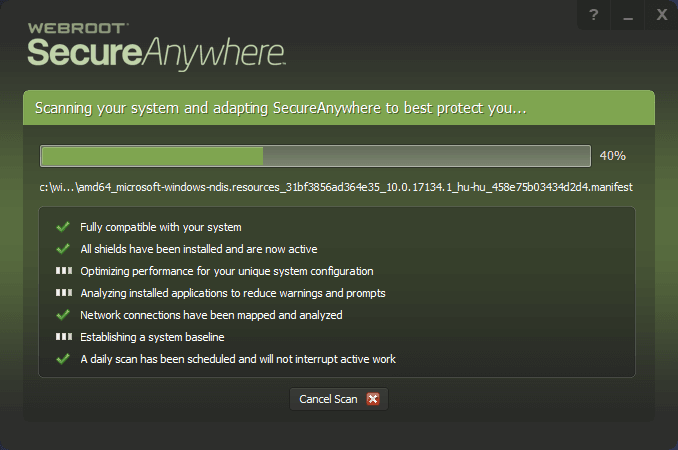The image size is (678, 450).
Task: Click the Establishing a system baseline text
Action: (x=152, y=337)
